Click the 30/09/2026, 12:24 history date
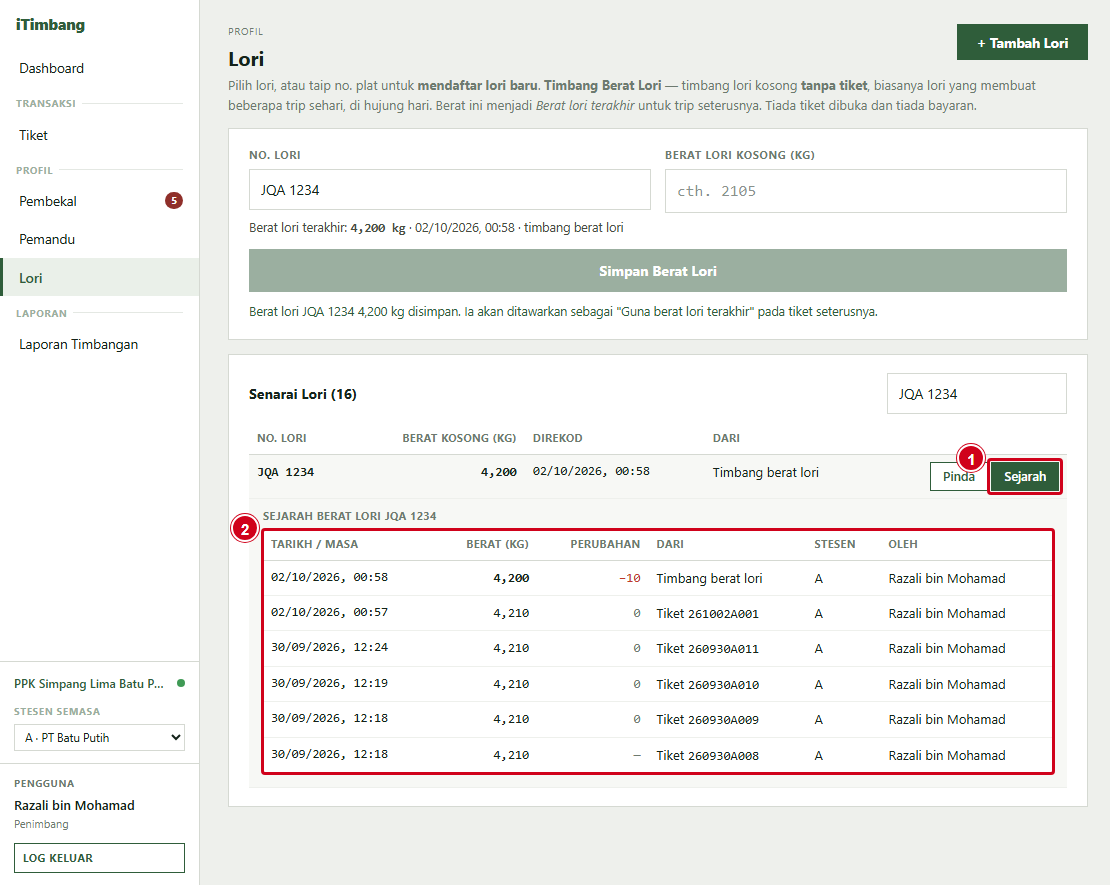This screenshot has width=1110, height=885. (x=329, y=647)
